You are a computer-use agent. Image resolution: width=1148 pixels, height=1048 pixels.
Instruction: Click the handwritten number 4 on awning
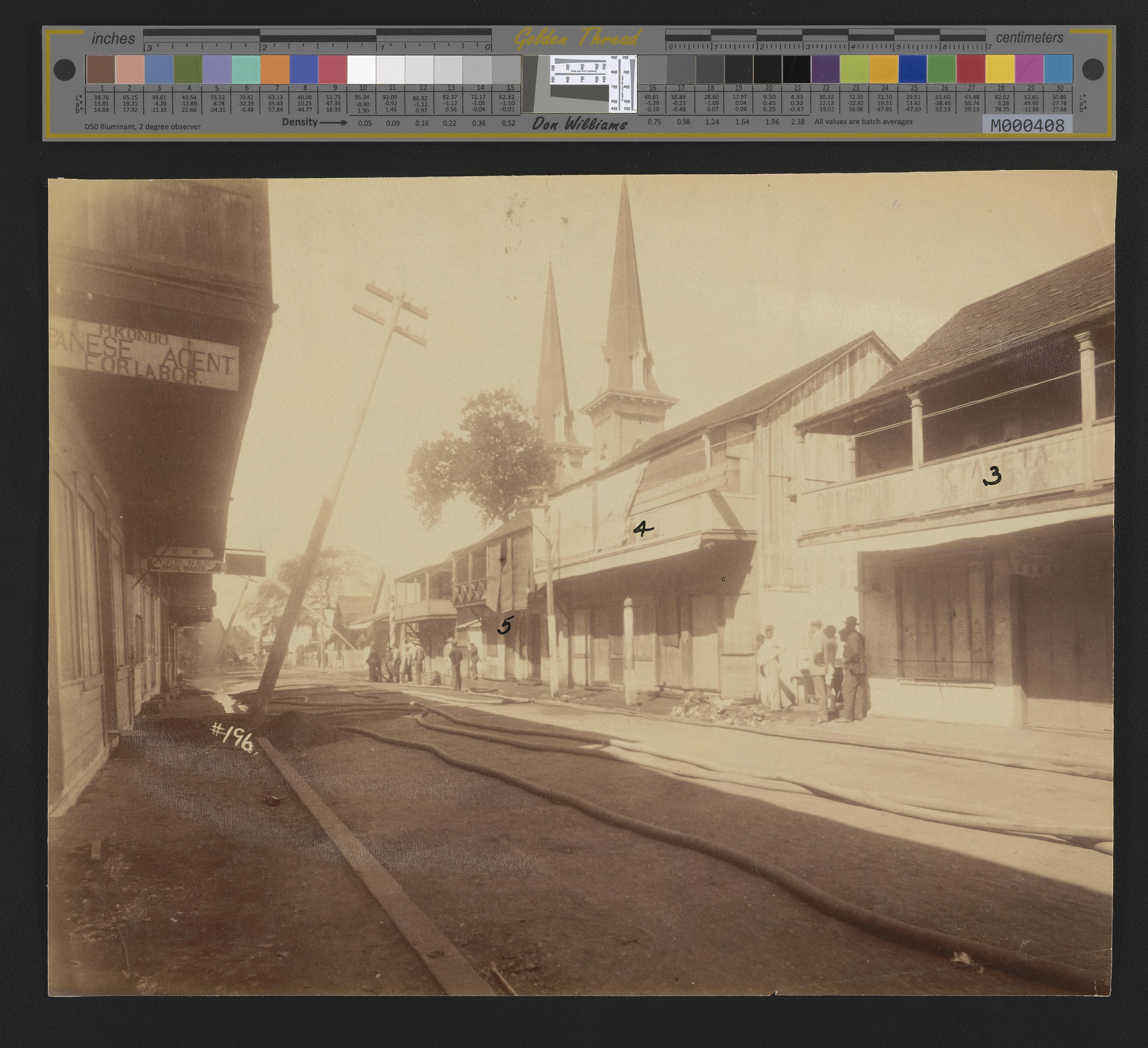(643, 529)
